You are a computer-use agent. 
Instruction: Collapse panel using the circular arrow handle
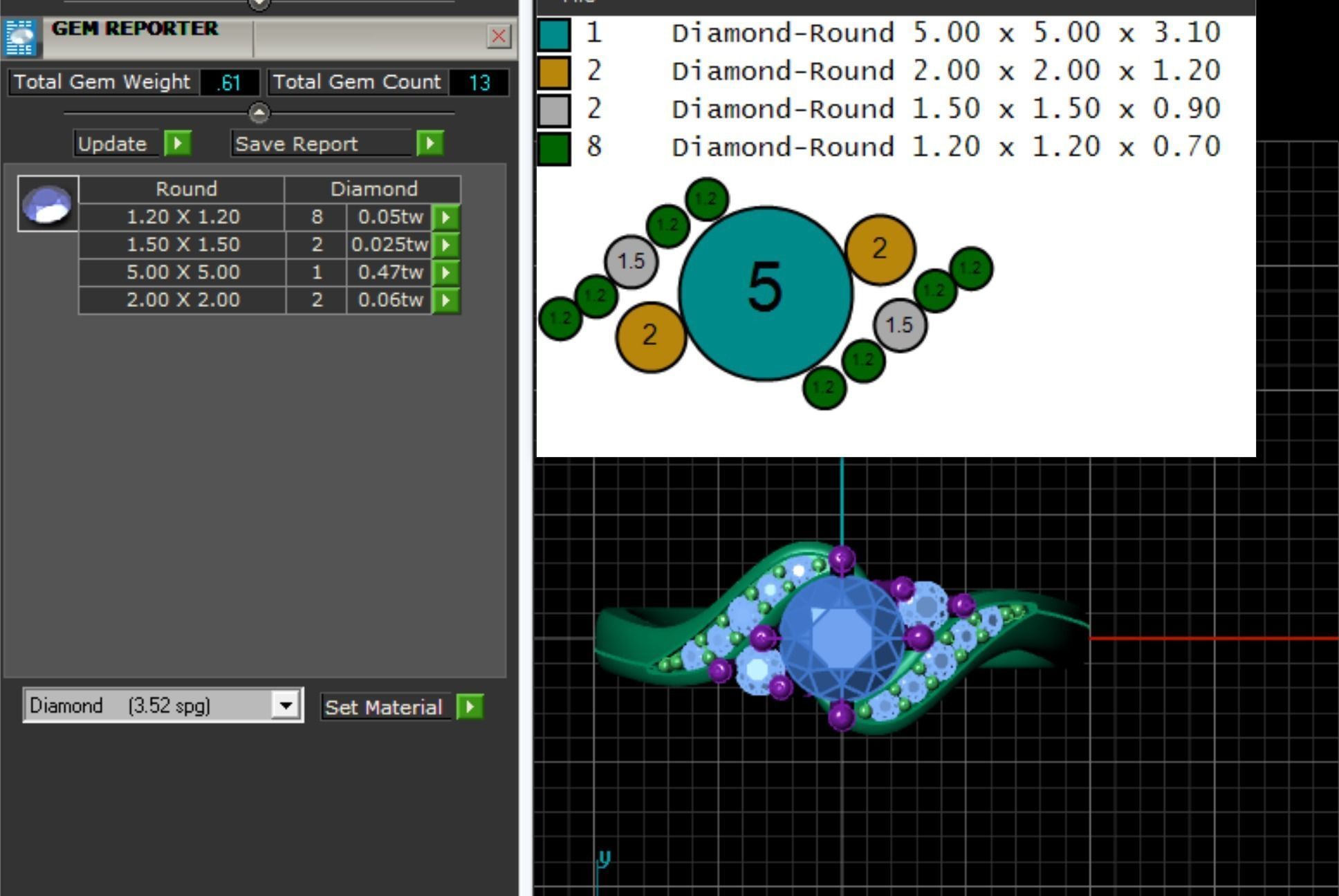point(259,113)
